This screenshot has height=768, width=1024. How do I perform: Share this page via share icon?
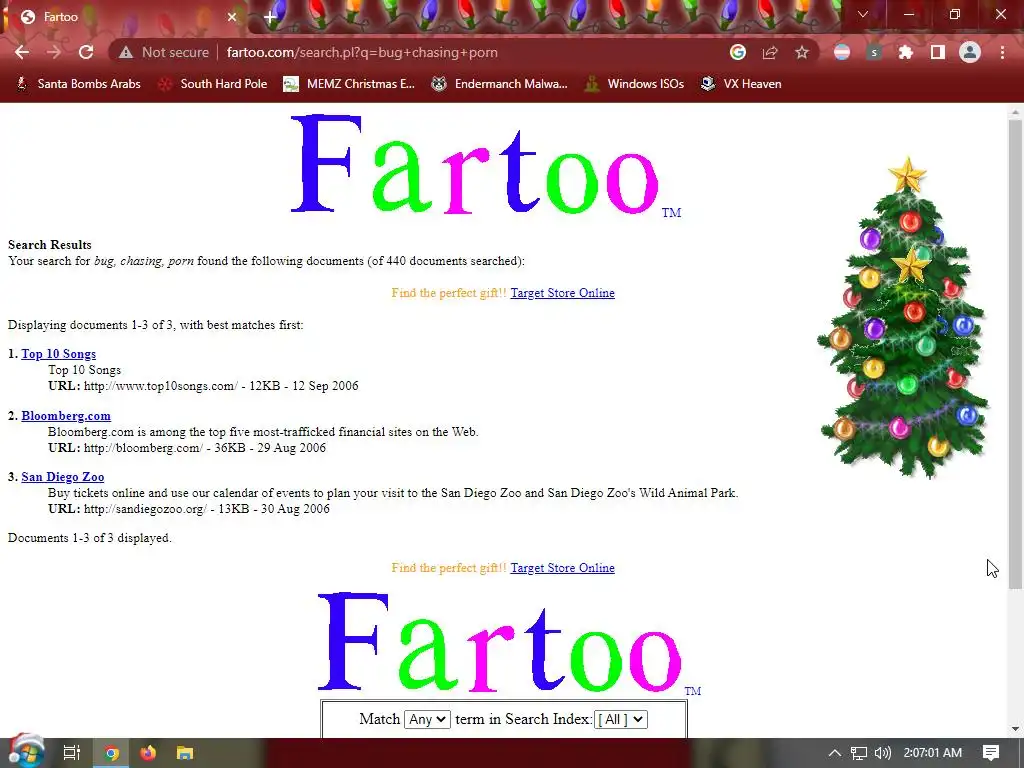[x=770, y=52]
